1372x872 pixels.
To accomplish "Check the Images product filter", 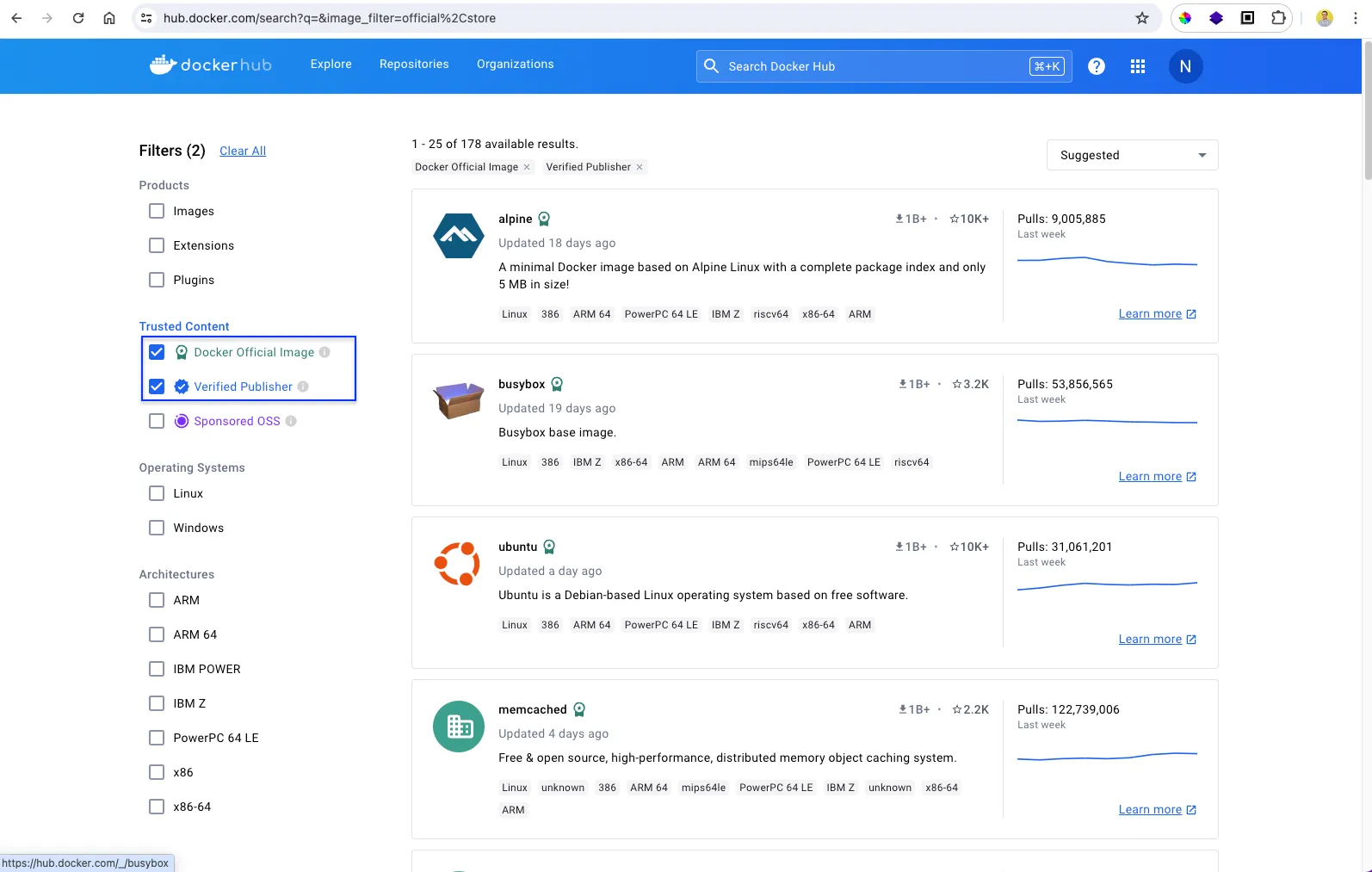I will (x=157, y=211).
